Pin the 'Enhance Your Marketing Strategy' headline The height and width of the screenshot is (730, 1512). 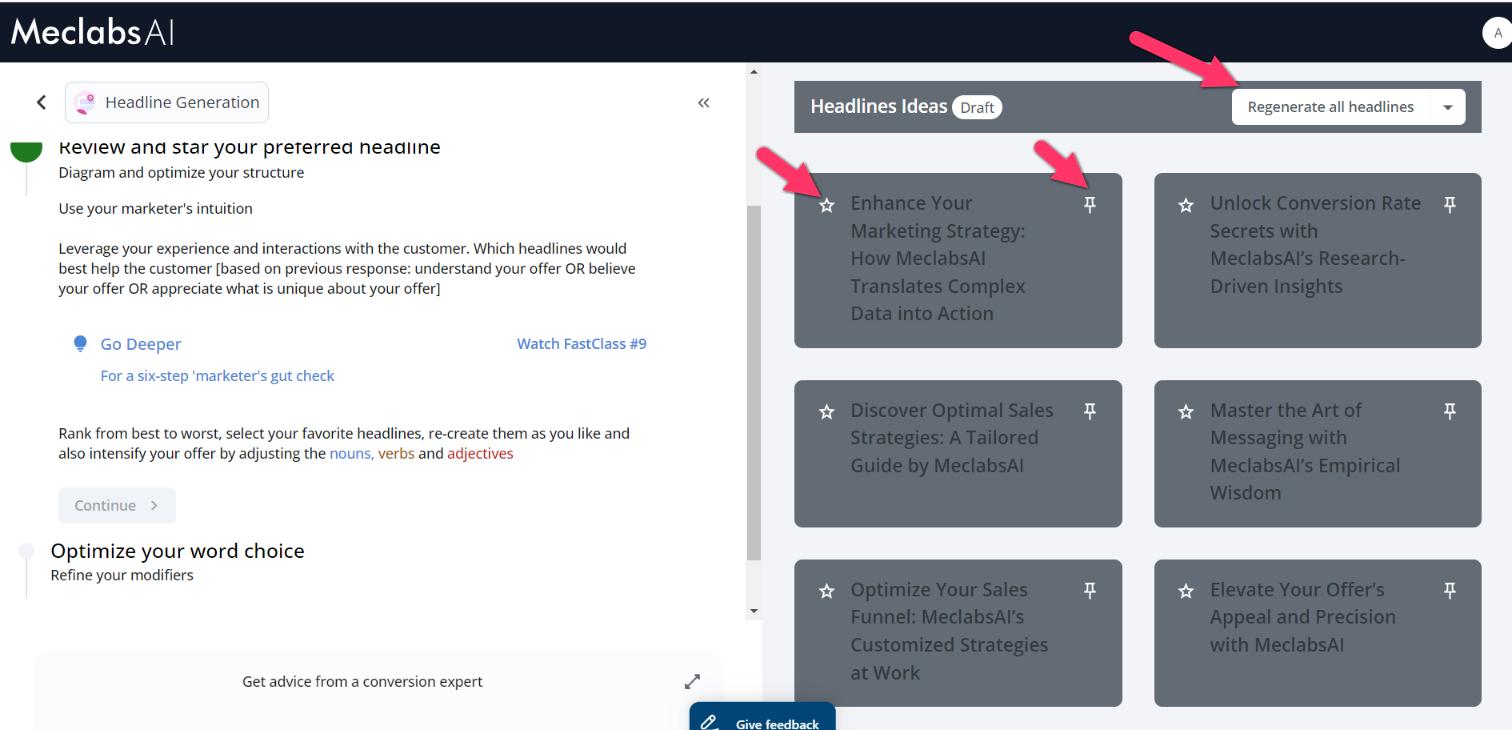[x=1090, y=204]
